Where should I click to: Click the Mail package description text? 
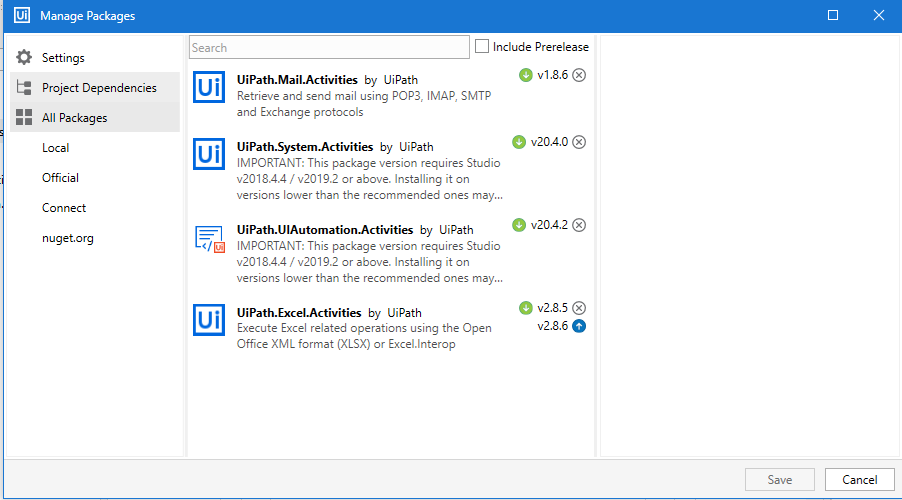click(364, 104)
